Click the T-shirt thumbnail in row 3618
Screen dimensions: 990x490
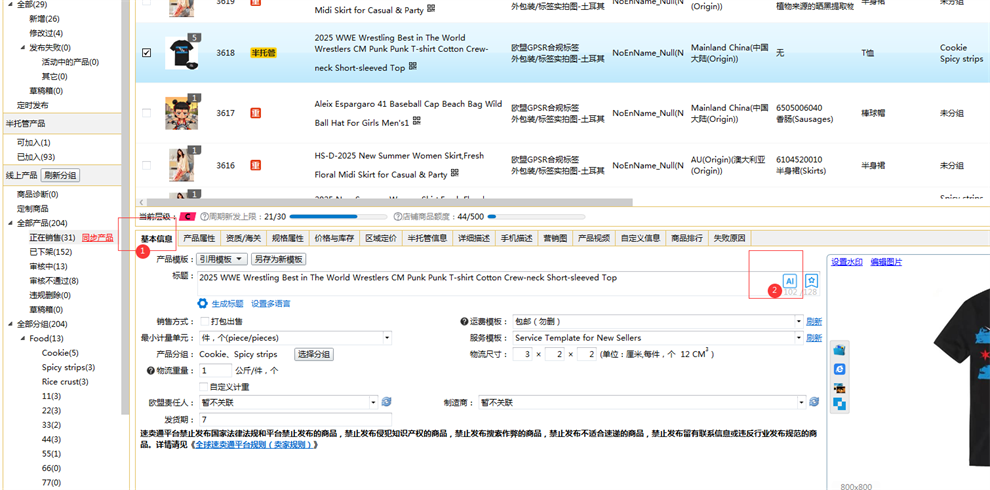(182, 53)
